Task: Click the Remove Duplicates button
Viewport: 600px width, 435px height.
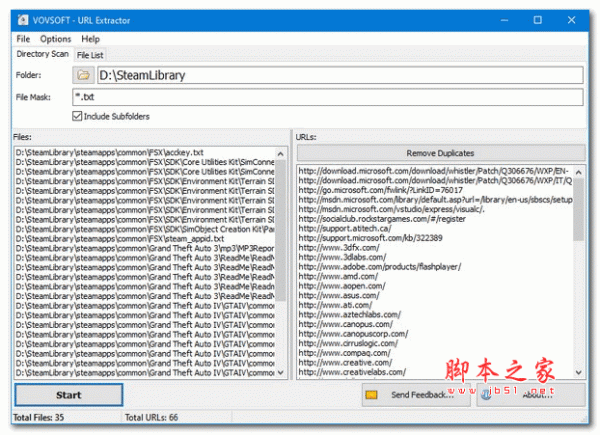Action: (x=439, y=153)
